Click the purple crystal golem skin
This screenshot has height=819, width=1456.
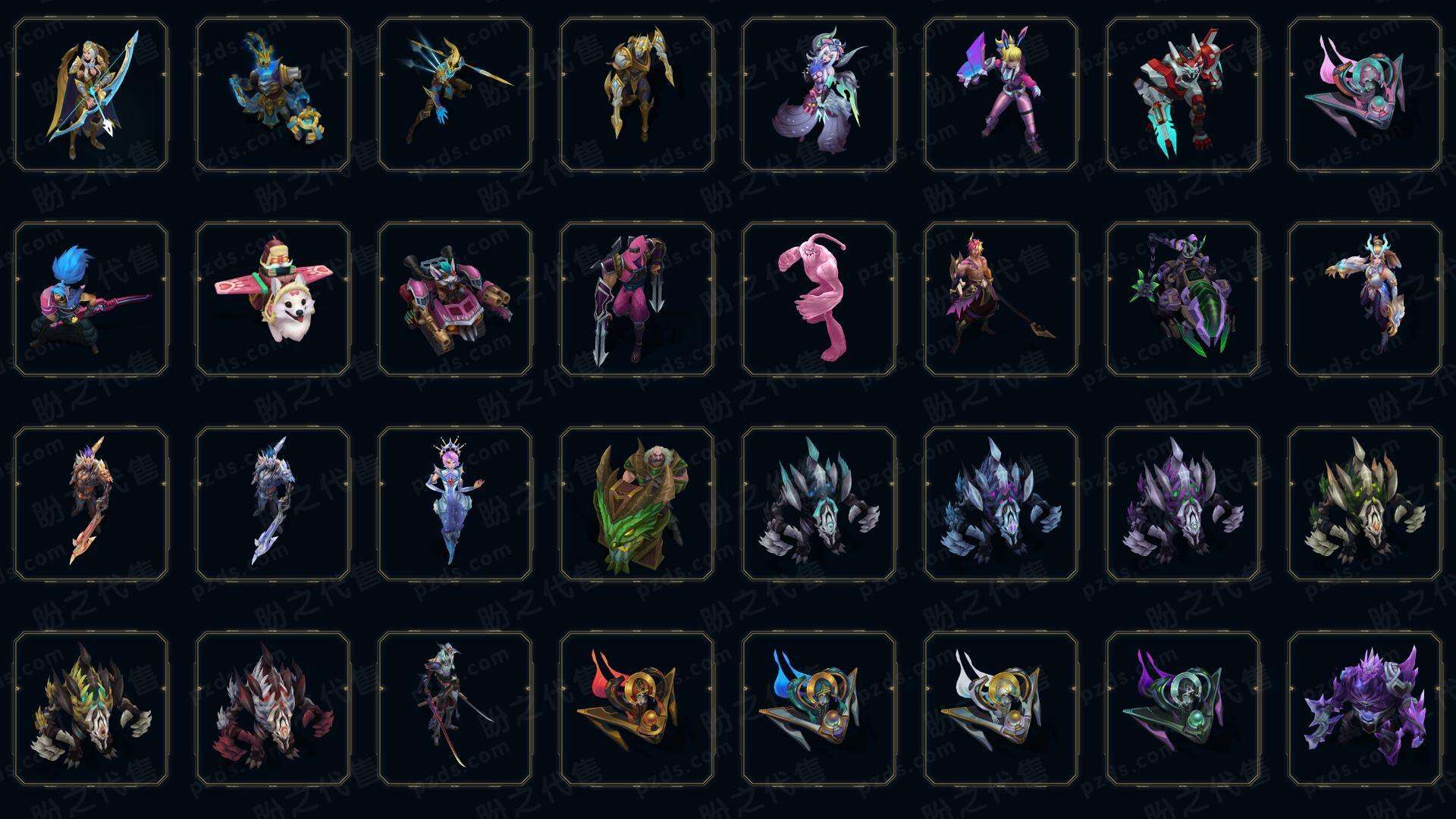click(x=1365, y=708)
